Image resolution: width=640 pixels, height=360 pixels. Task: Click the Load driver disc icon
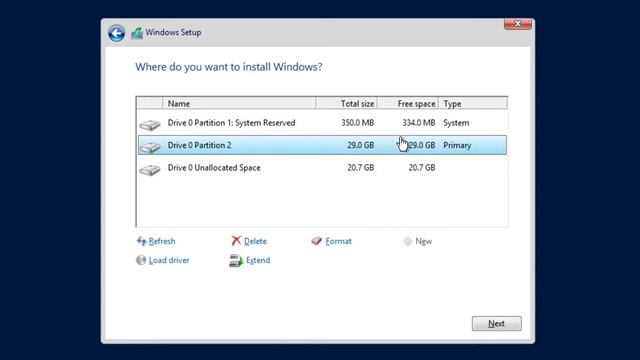[141, 260]
